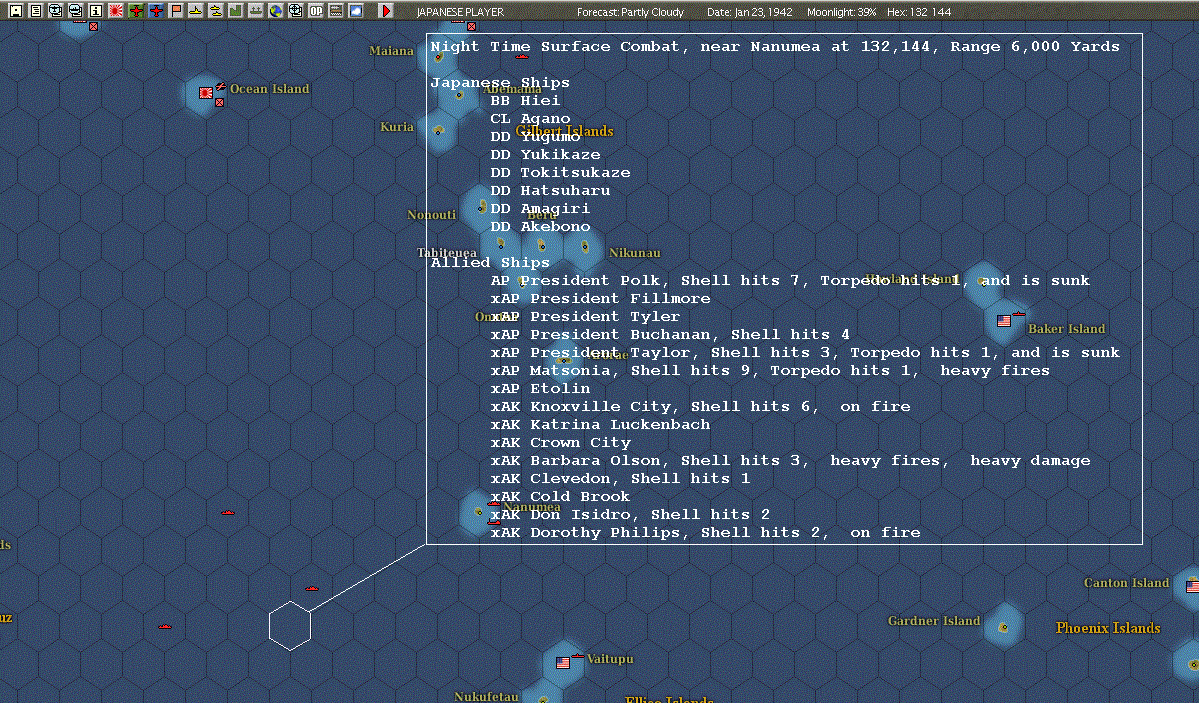Click the orange flag bases icon
This screenshot has width=1199, height=703.
click(x=176, y=11)
